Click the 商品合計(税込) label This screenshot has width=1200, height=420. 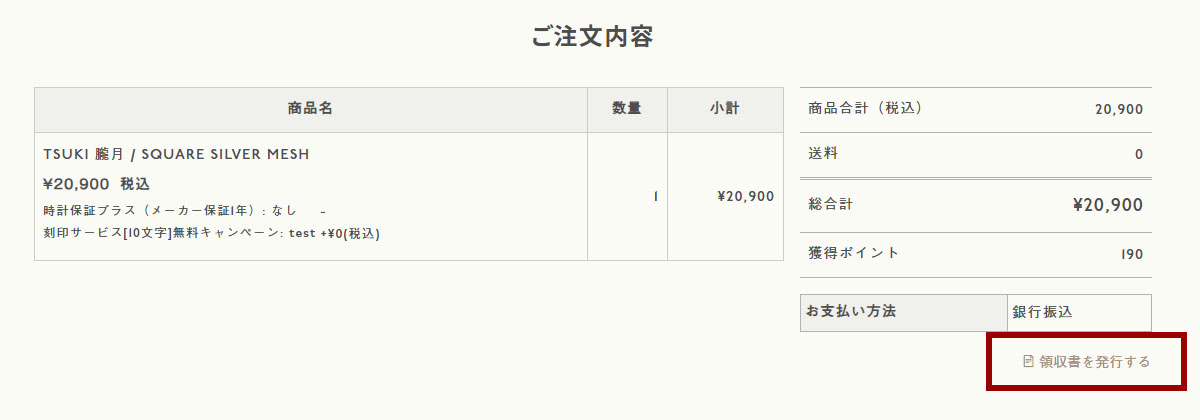(865, 109)
